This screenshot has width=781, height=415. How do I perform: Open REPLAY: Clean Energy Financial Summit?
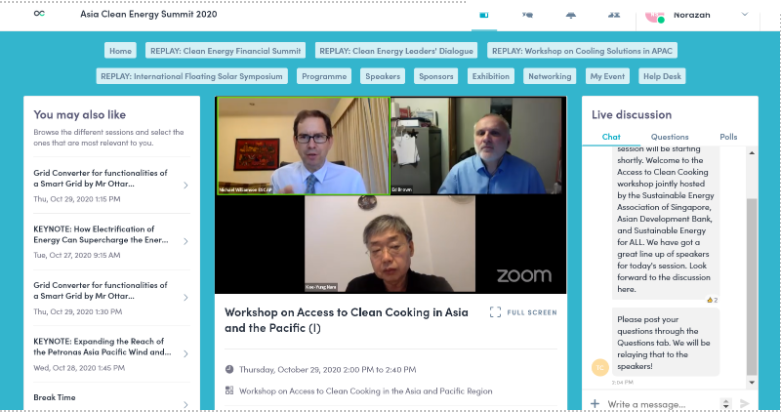tap(225, 51)
